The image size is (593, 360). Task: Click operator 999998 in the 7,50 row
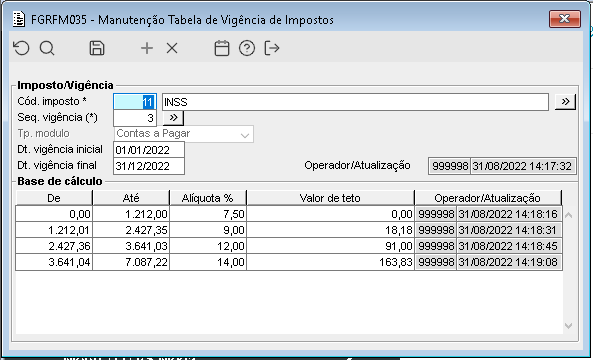click(x=436, y=214)
